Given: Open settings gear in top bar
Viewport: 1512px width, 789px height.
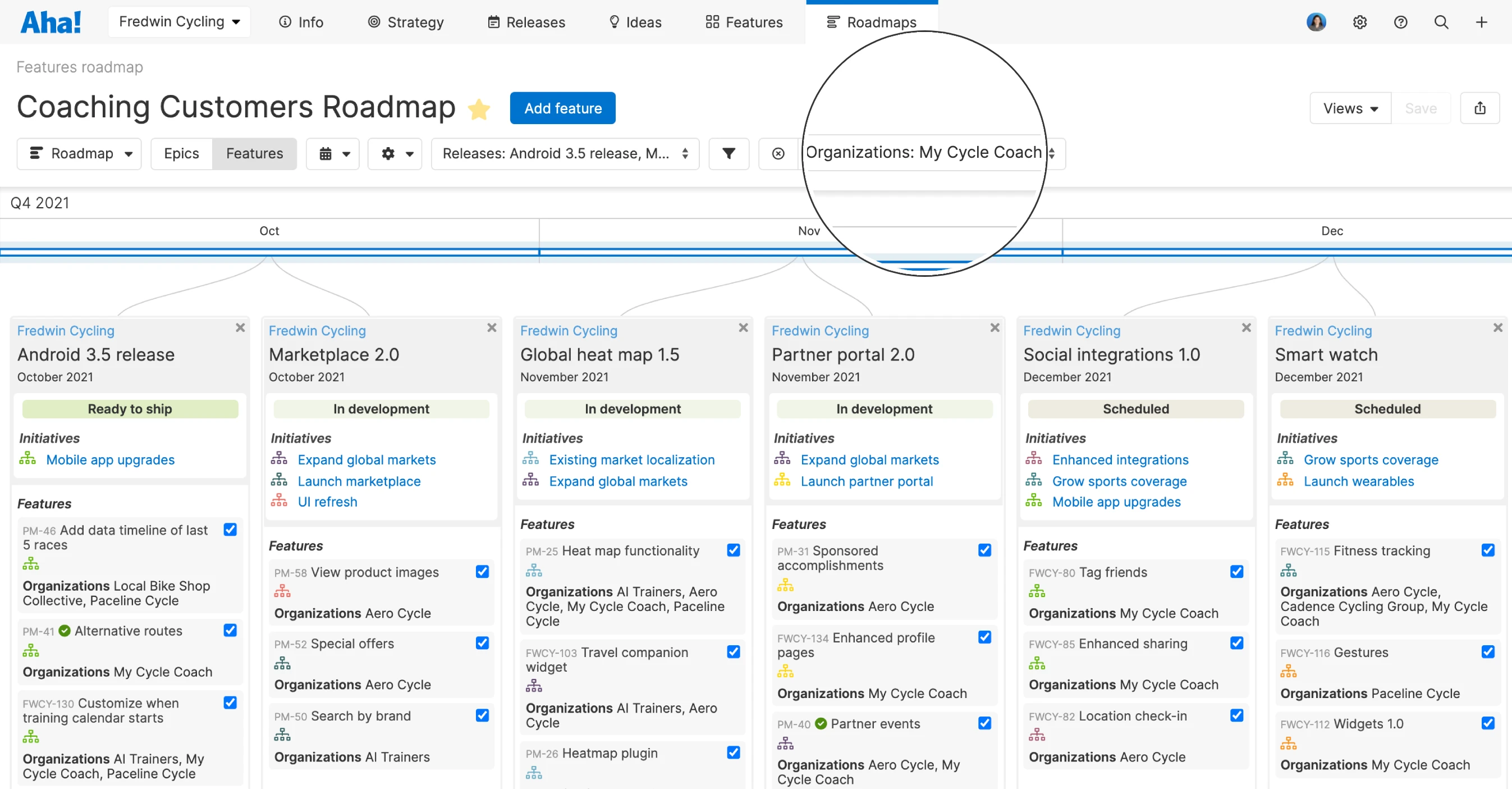Looking at the screenshot, I should click(1359, 22).
